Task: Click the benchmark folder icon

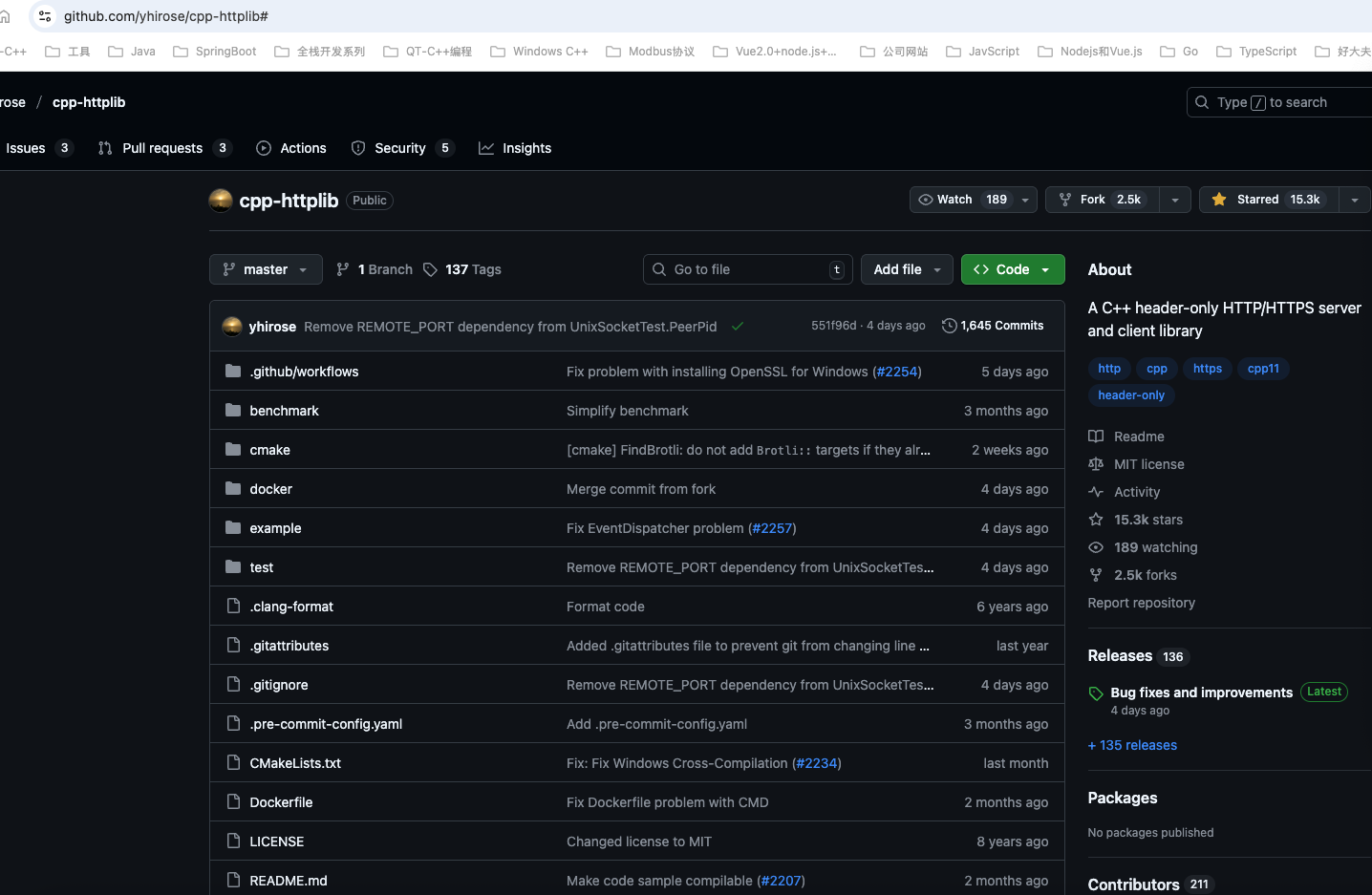Action: (x=233, y=410)
